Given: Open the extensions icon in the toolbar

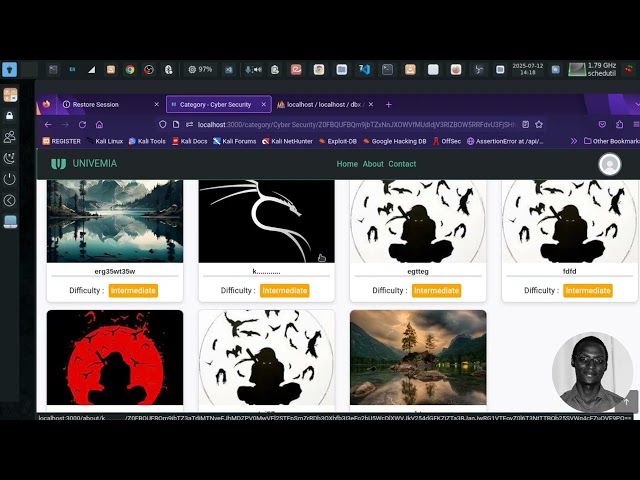Looking at the screenshot, I should point(619,124).
